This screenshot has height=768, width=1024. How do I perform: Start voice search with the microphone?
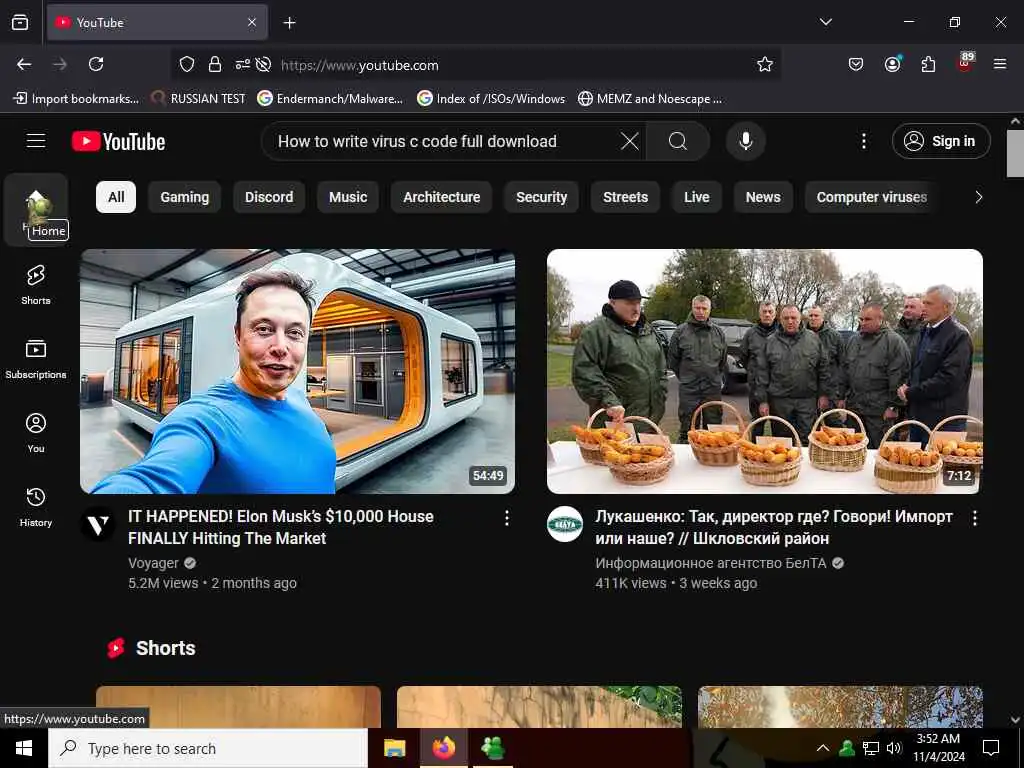tap(746, 141)
